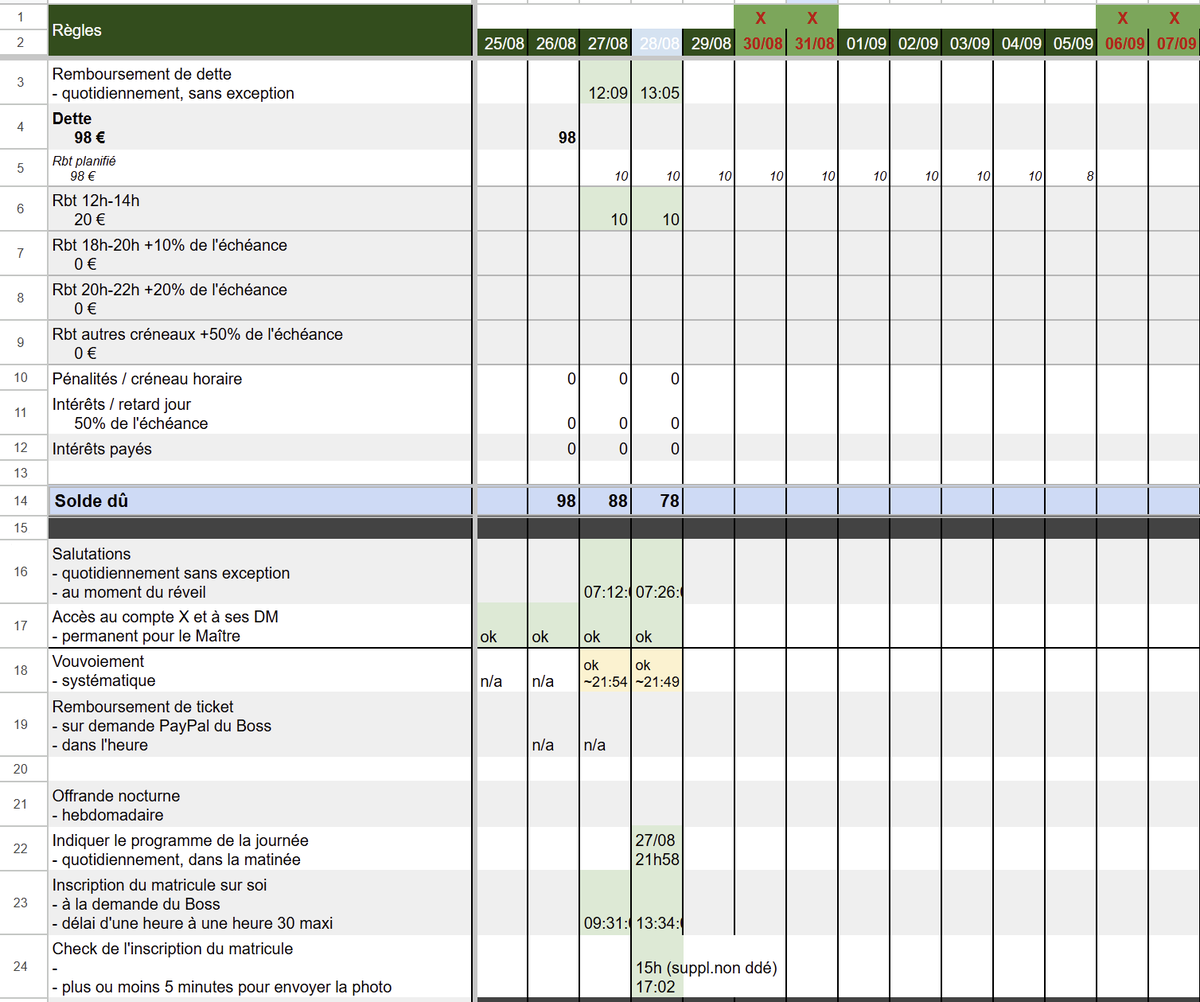Click the red X above 06/09
Screen dimensions: 1200x1002
coord(1123,18)
